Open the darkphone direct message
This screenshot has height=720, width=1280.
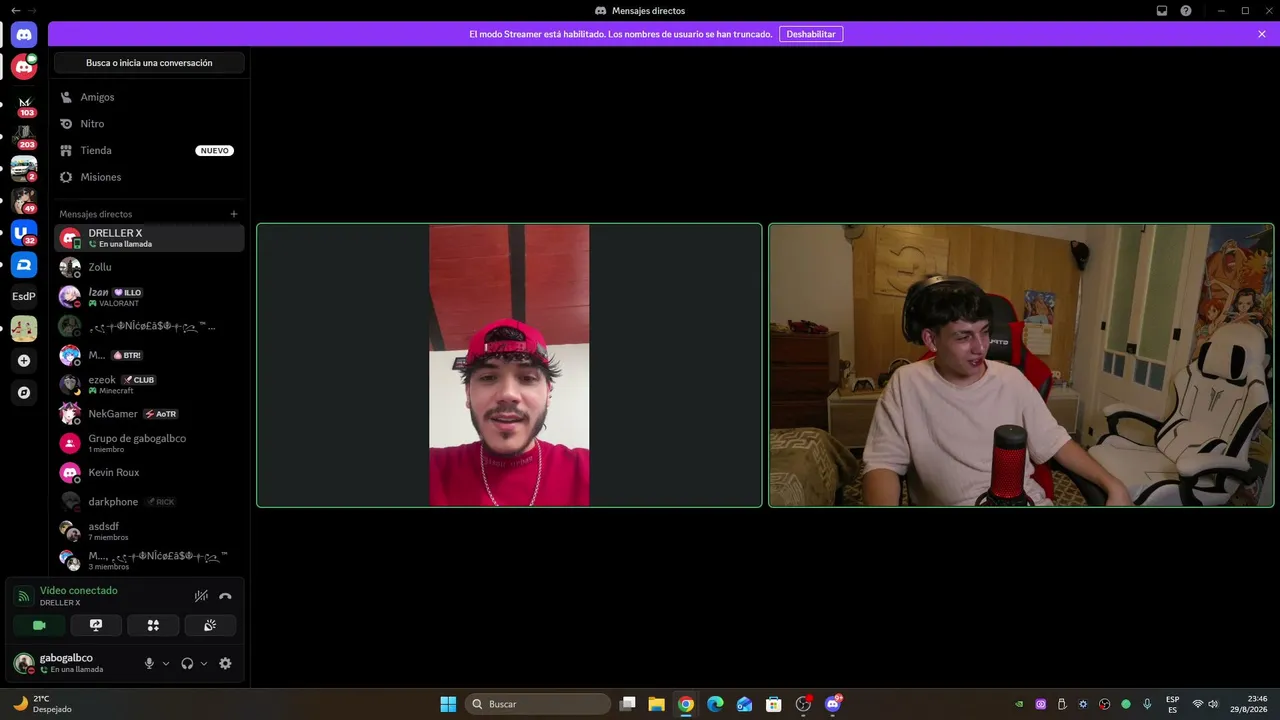(149, 502)
